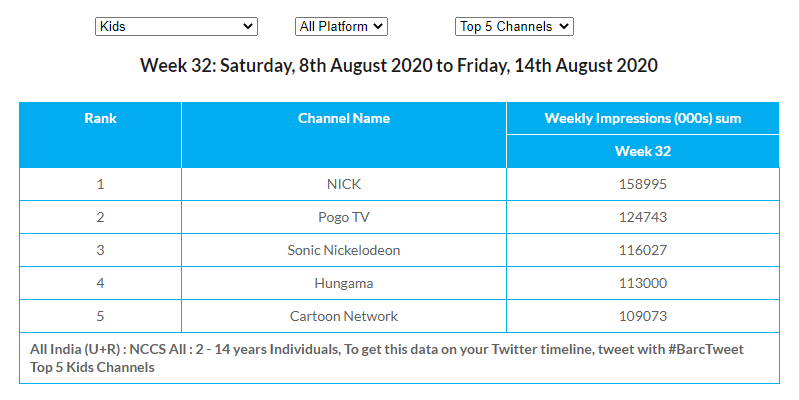Select the Pogo TV channel name
The height and width of the screenshot is (400, 800).
point(344,217)
